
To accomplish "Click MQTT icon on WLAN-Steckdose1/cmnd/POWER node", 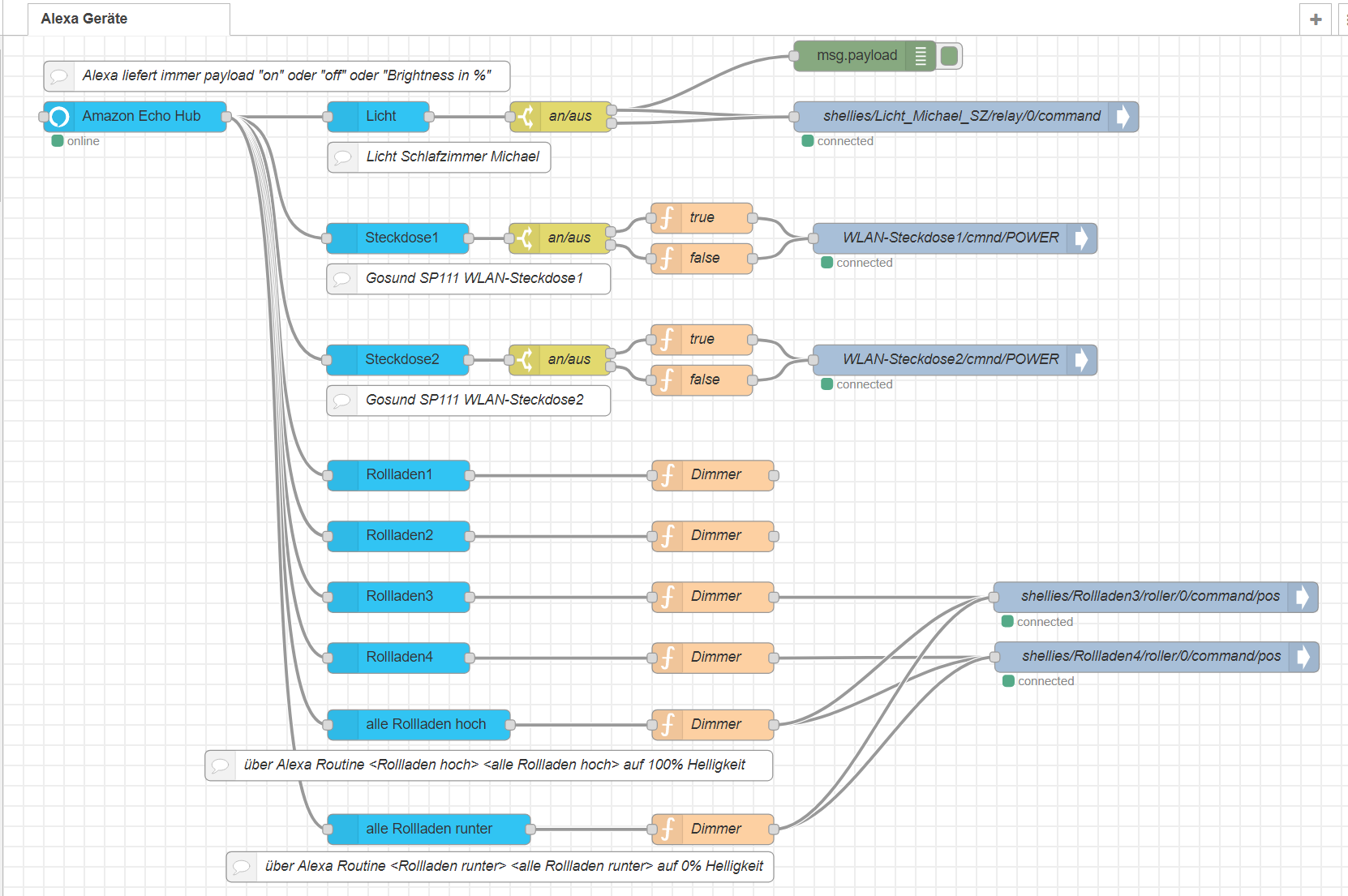I will (x=1082, y=238).
